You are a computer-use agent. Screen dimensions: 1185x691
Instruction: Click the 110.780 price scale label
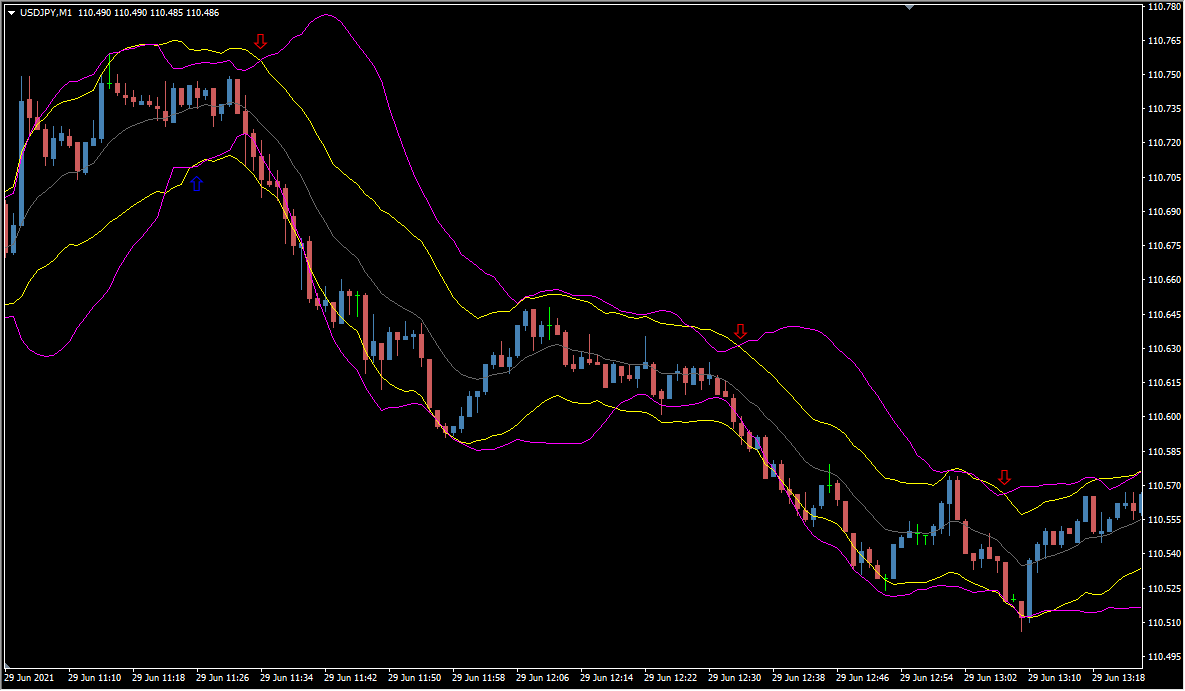pyautogui.click(x=1164, y=7)
